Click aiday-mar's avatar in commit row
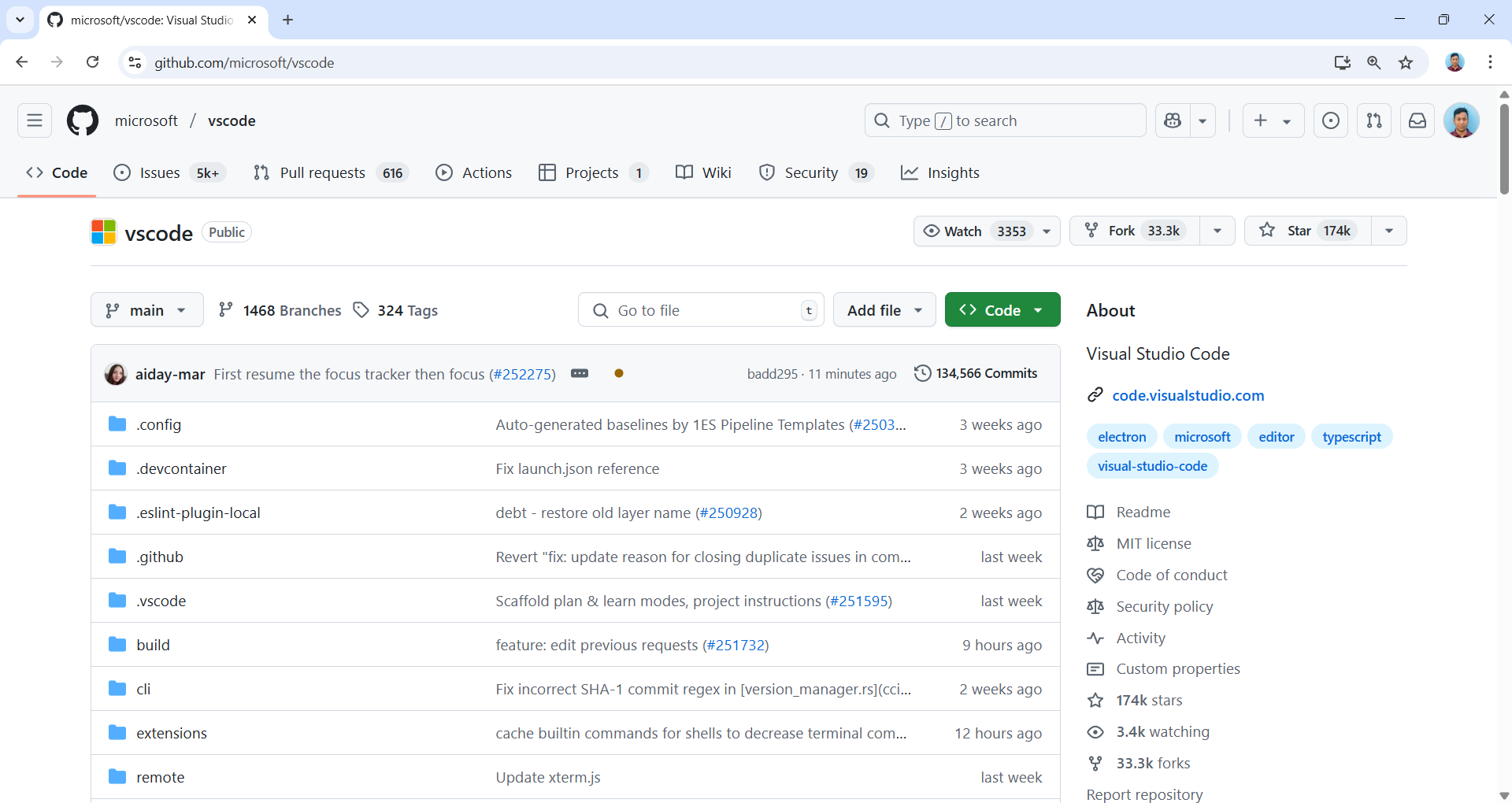The height and width of the screenshot is (803, 1512). click(116, 374)
